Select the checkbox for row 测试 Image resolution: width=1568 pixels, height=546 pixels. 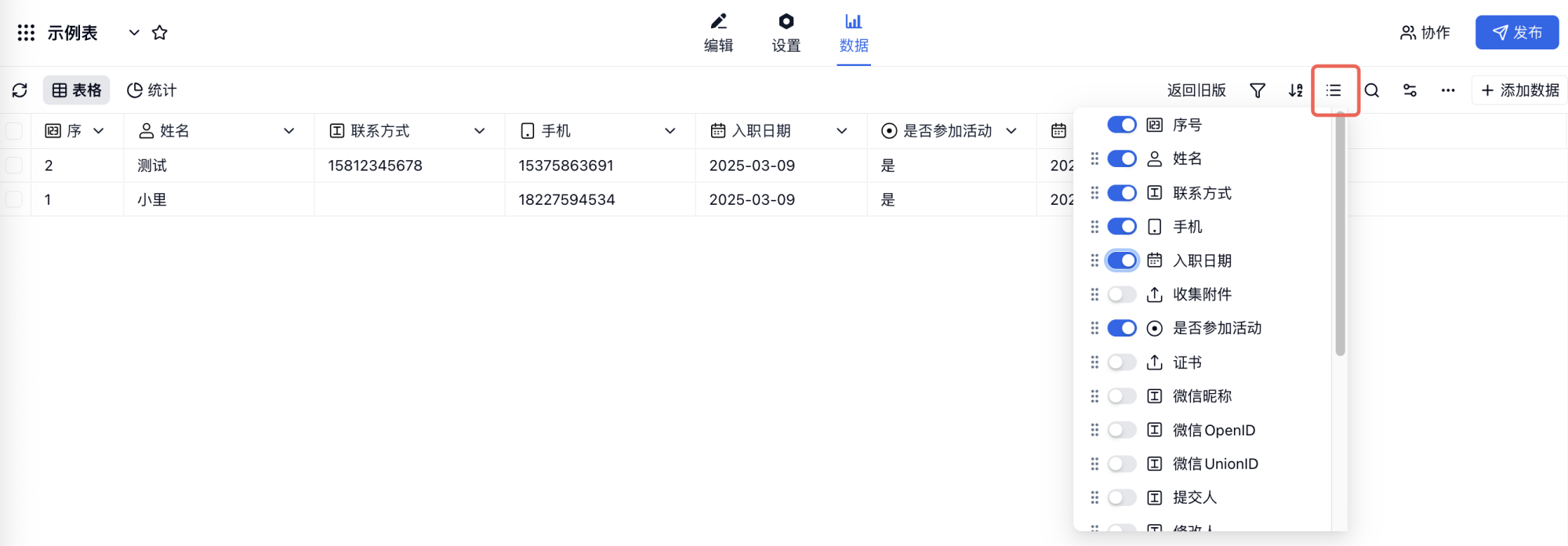[x=14, y=166]
